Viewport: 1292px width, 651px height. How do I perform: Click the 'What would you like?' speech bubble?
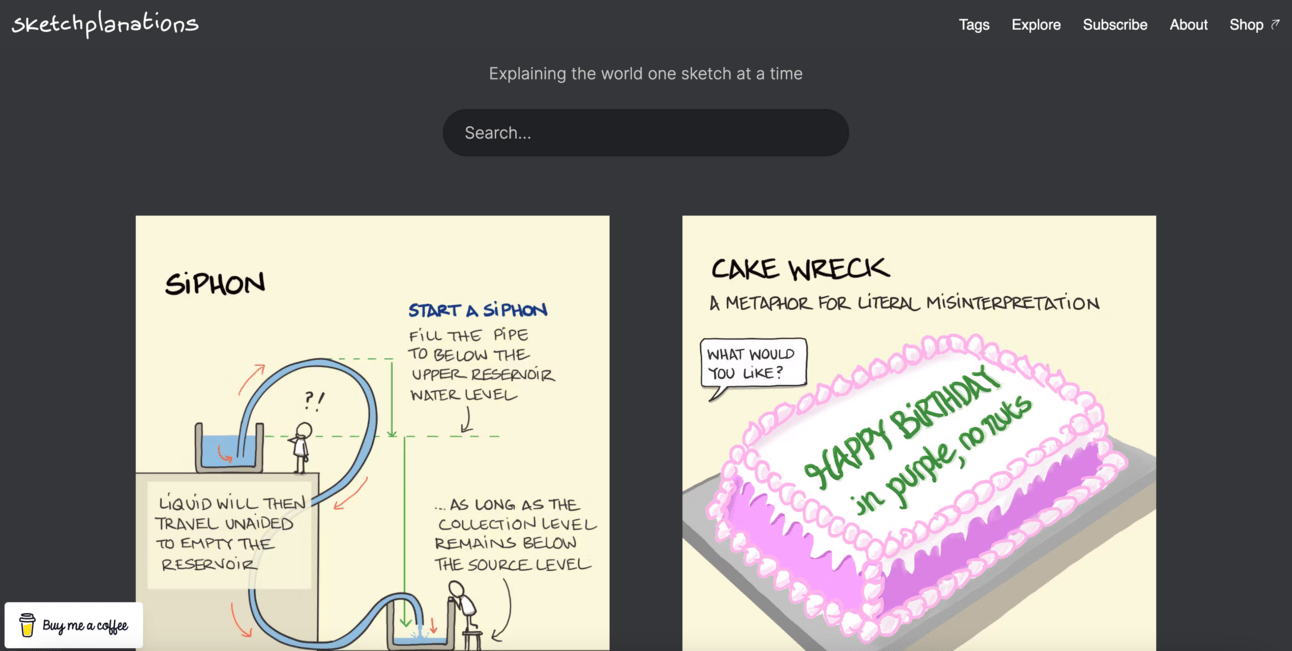[x=754, y=366]
